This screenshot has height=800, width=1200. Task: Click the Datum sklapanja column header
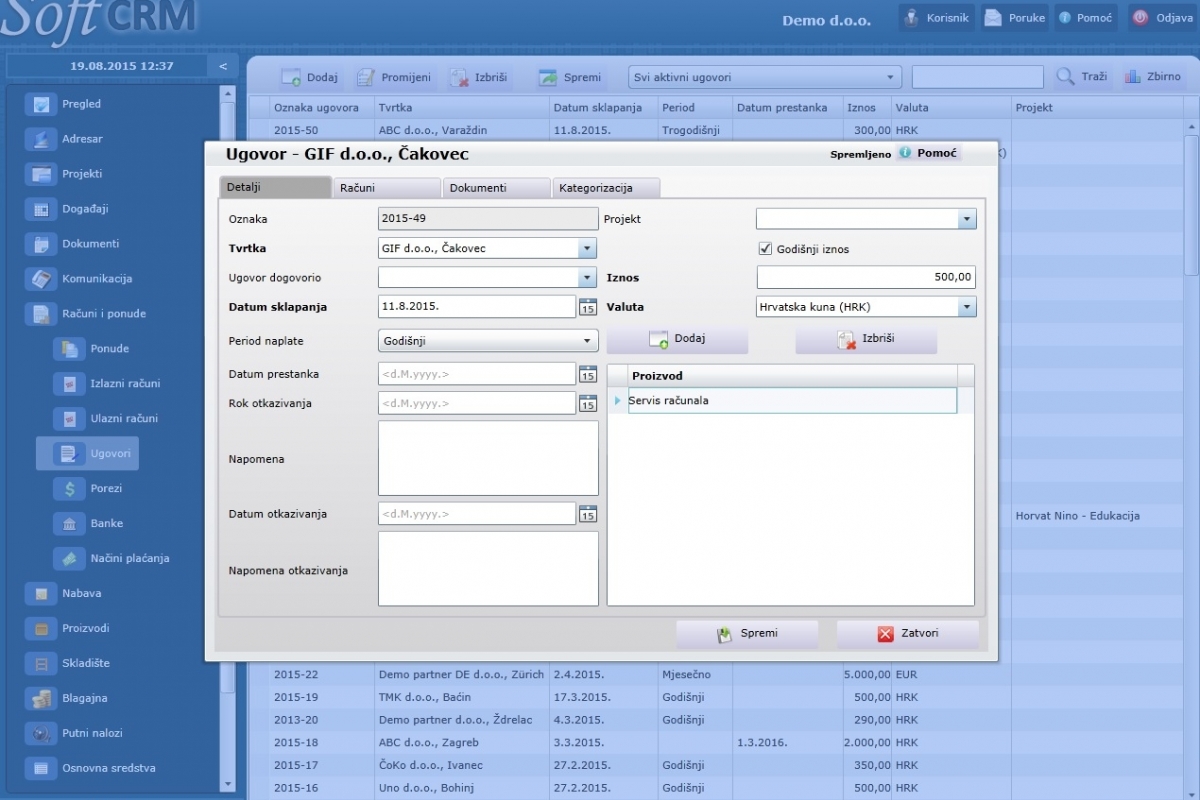tap(598, 108)
